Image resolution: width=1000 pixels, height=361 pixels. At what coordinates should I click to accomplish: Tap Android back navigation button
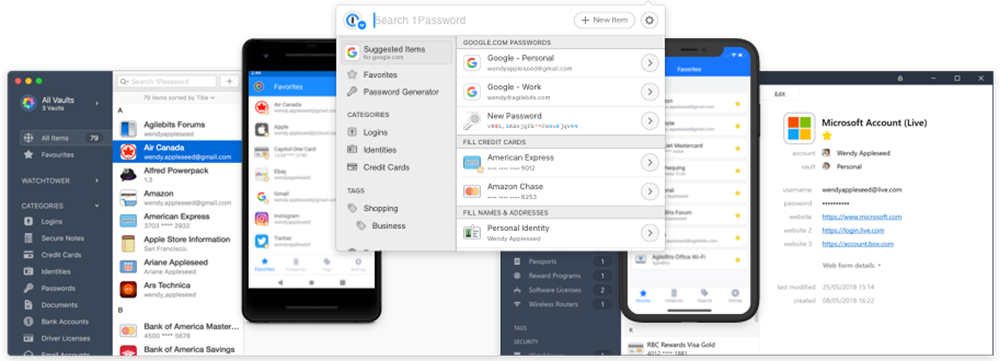[x=280, y=282]
